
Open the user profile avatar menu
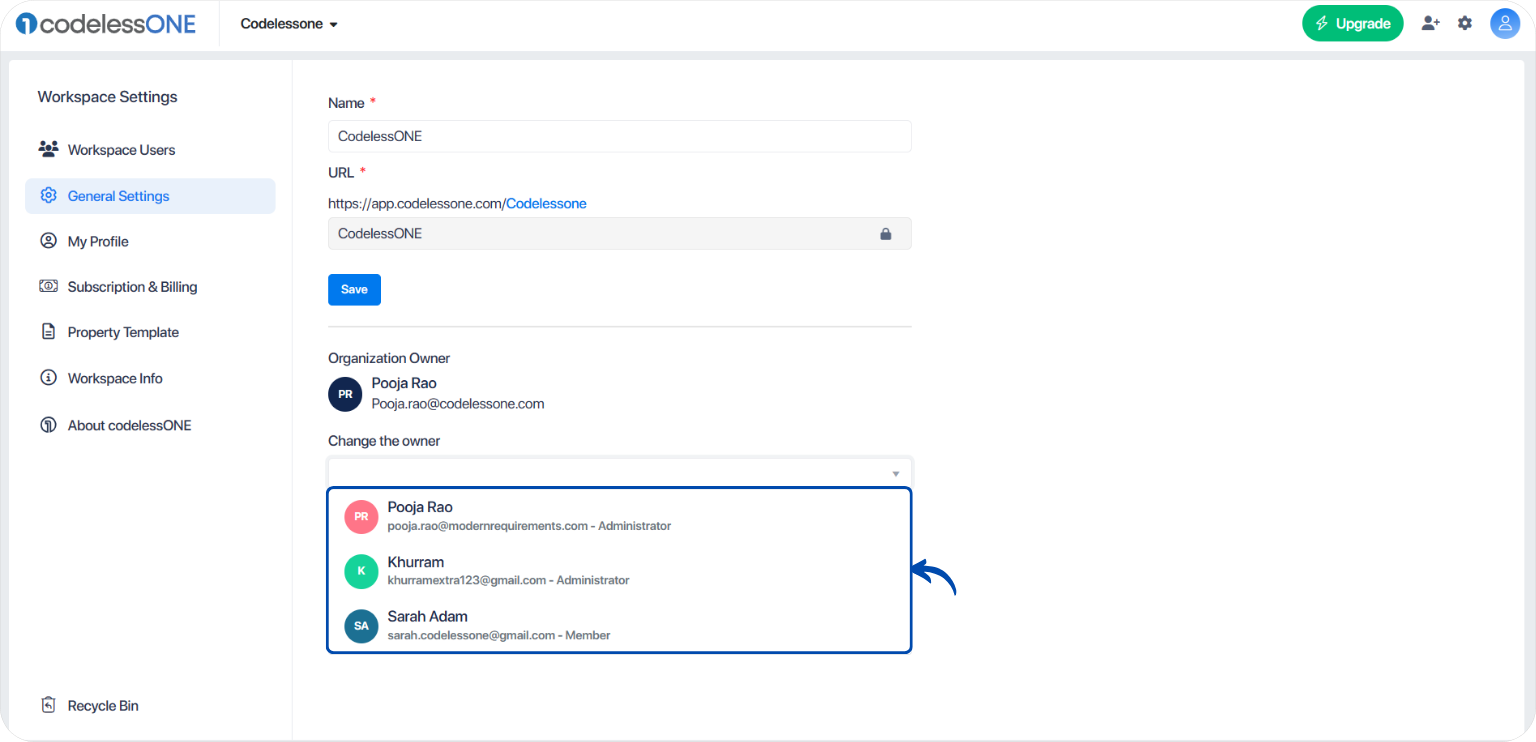(x=1505, y=23)
